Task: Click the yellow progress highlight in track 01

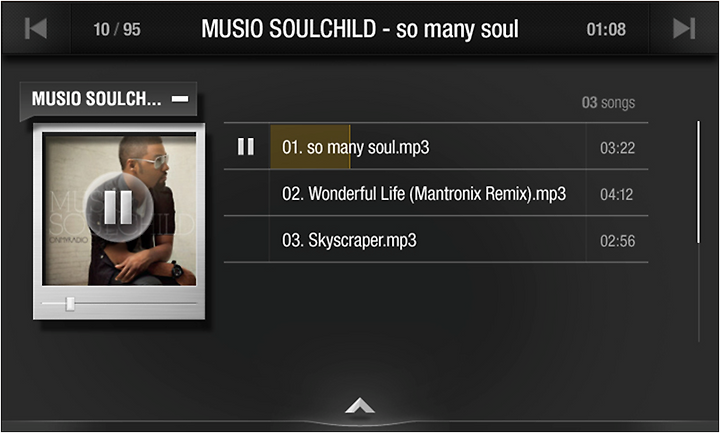Action: pos(310,147)
